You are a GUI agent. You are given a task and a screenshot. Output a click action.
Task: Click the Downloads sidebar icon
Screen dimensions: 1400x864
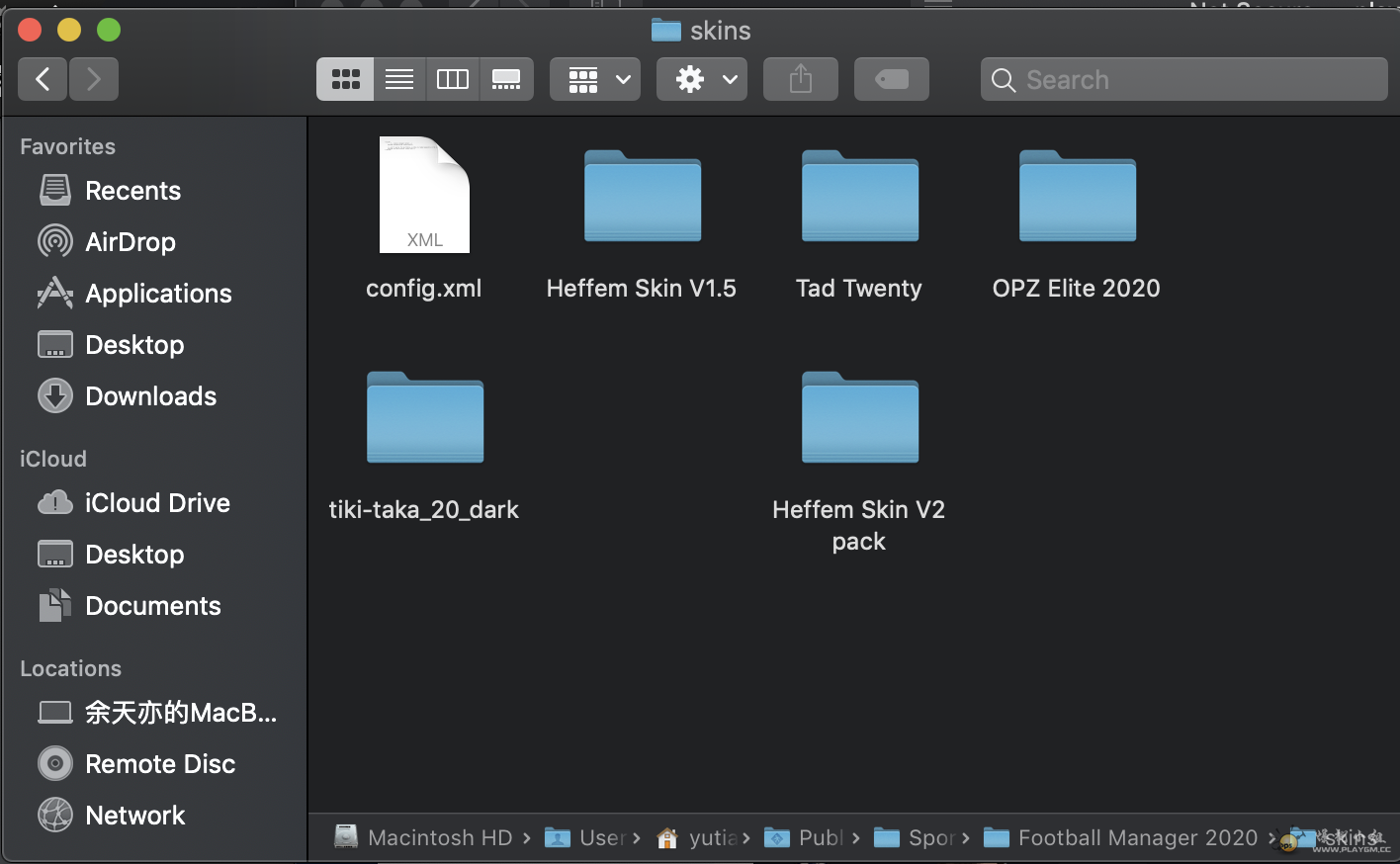click(x=55, y=395)
